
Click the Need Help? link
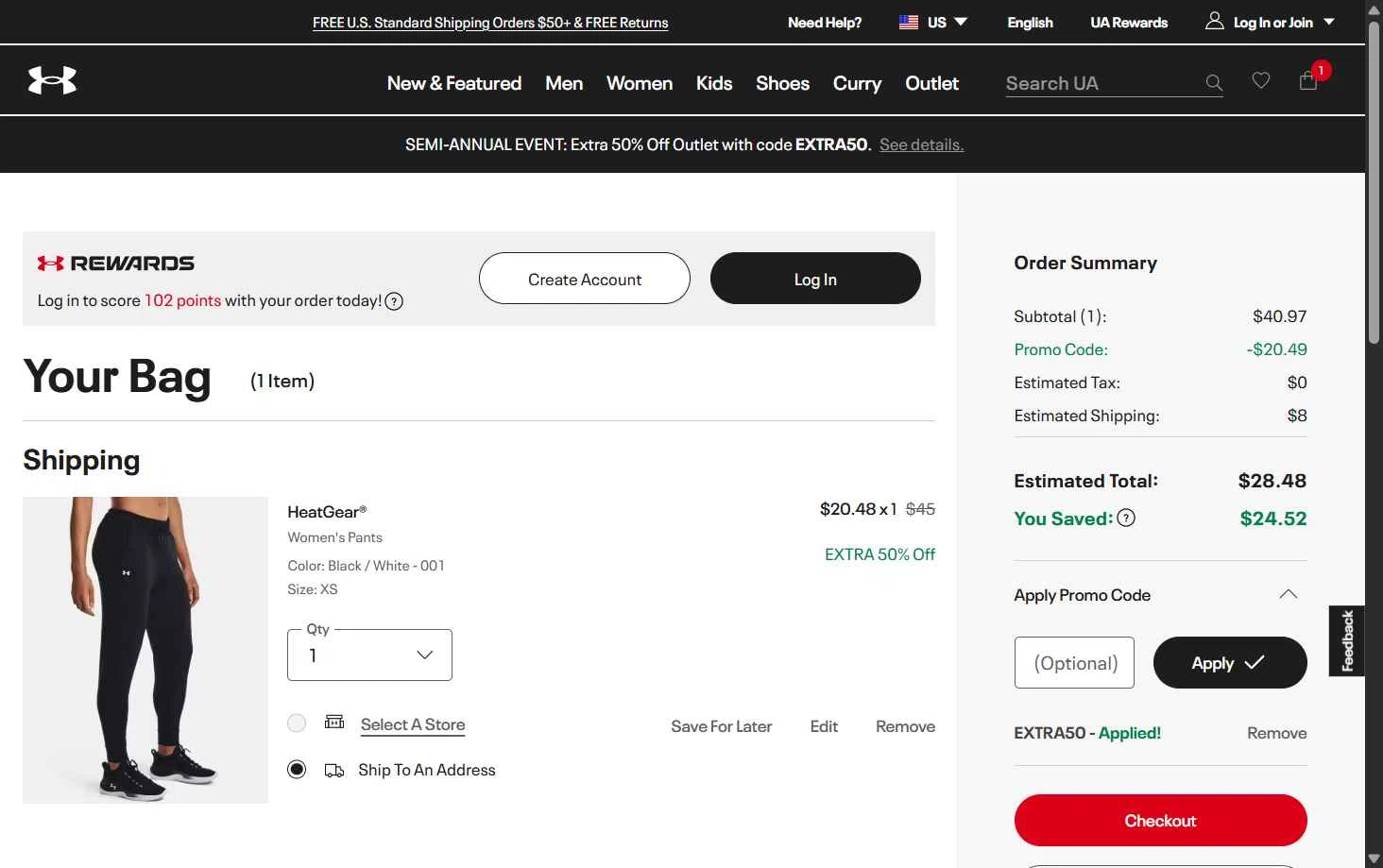(x=825, y=23)
